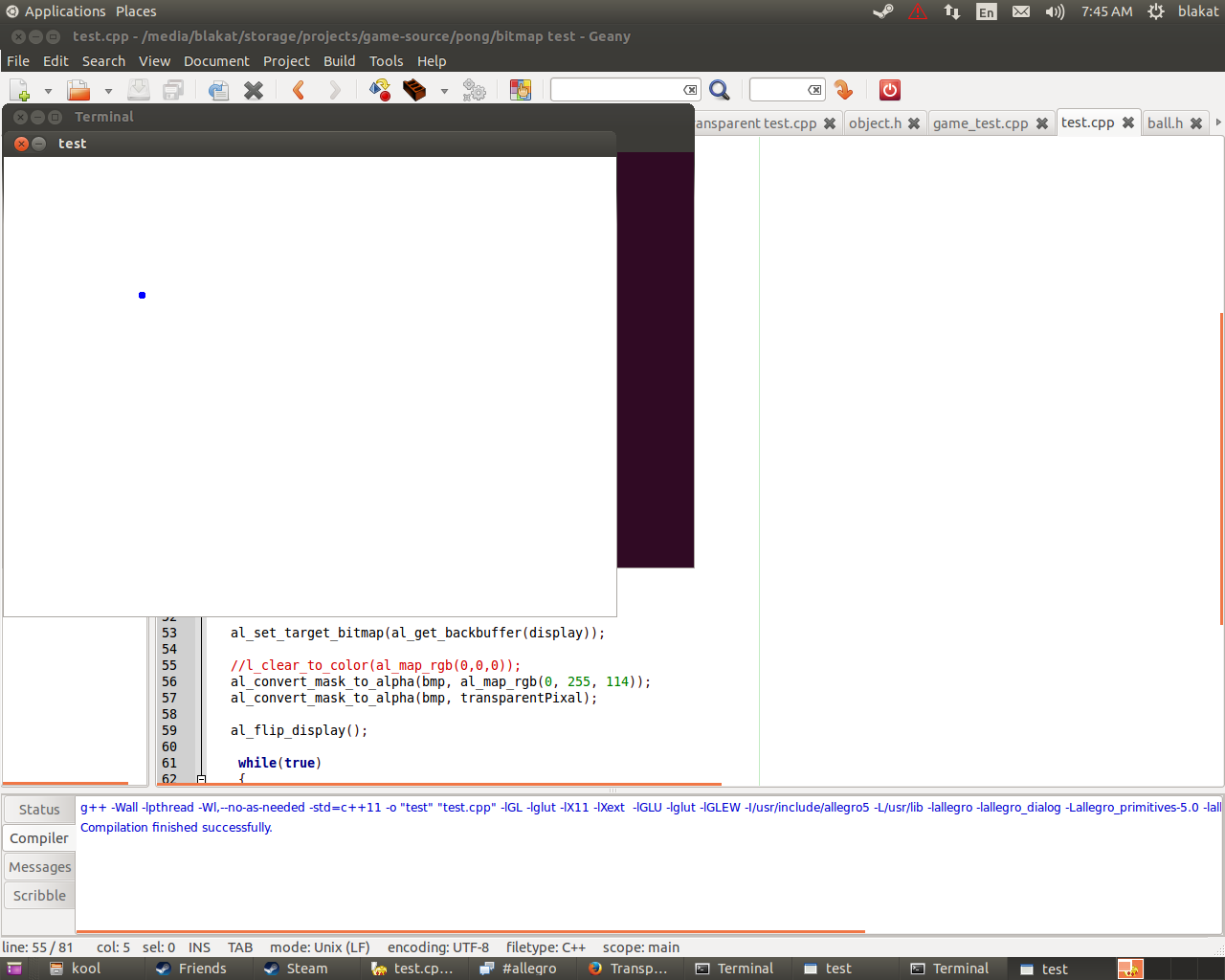Screen dimensions: 1225x980
Task: Switch to the game_test.cpp tab
Action: 980,123
